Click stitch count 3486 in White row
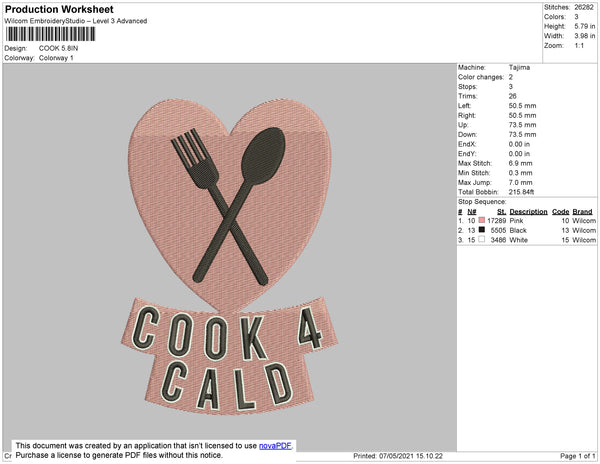The height and width of the screenshot is (464, 600). (498, 240)
